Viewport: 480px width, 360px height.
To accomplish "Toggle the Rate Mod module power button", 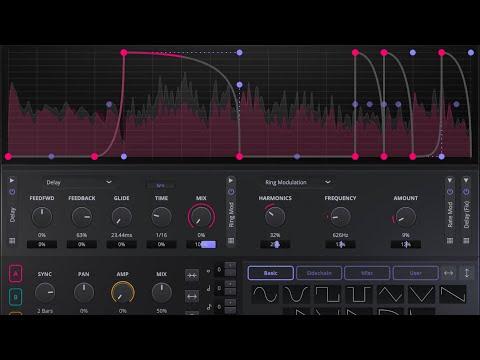I will pyautogui.click(x=450, y=192).
